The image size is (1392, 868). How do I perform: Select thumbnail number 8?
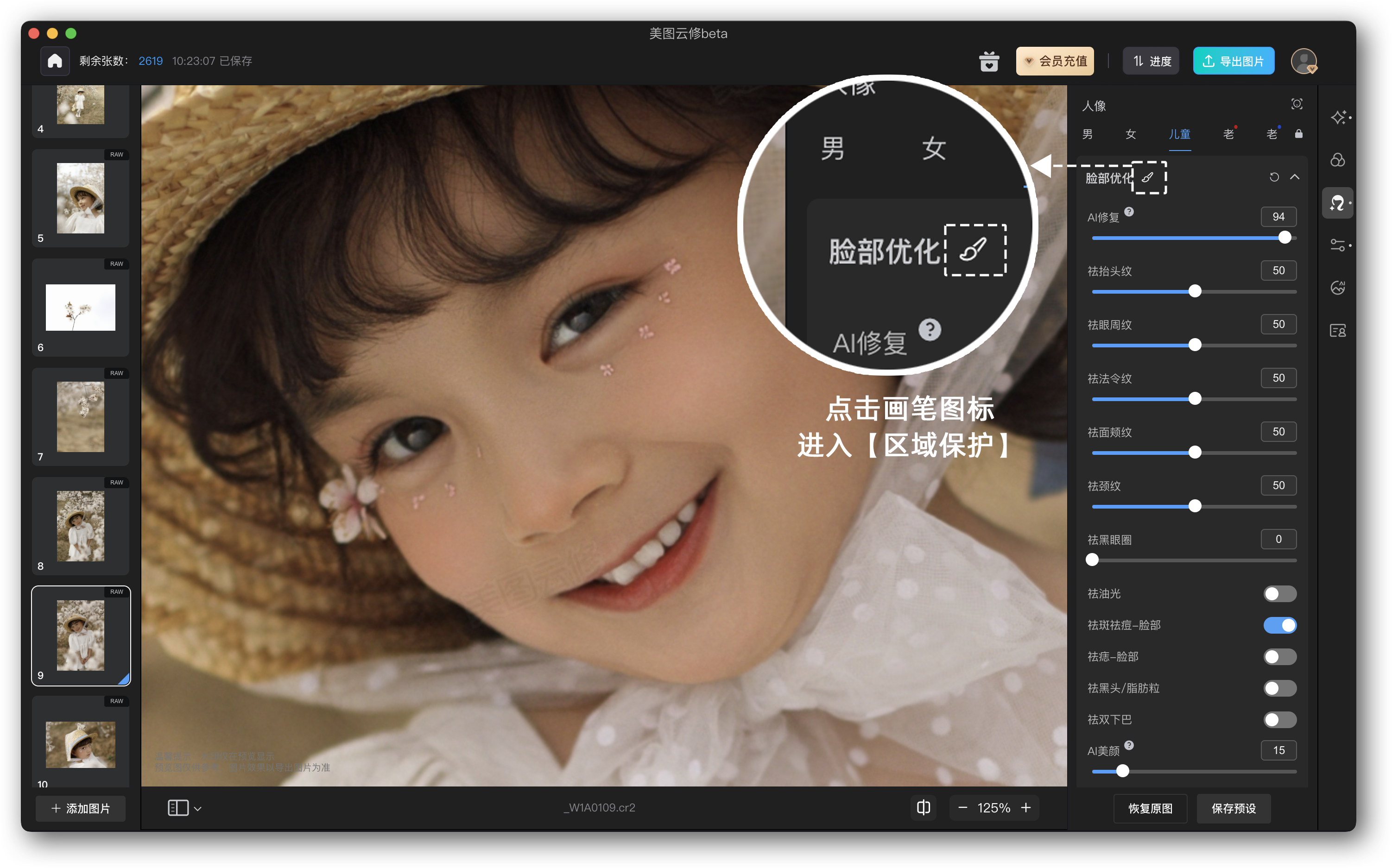[x=80, y=526]
